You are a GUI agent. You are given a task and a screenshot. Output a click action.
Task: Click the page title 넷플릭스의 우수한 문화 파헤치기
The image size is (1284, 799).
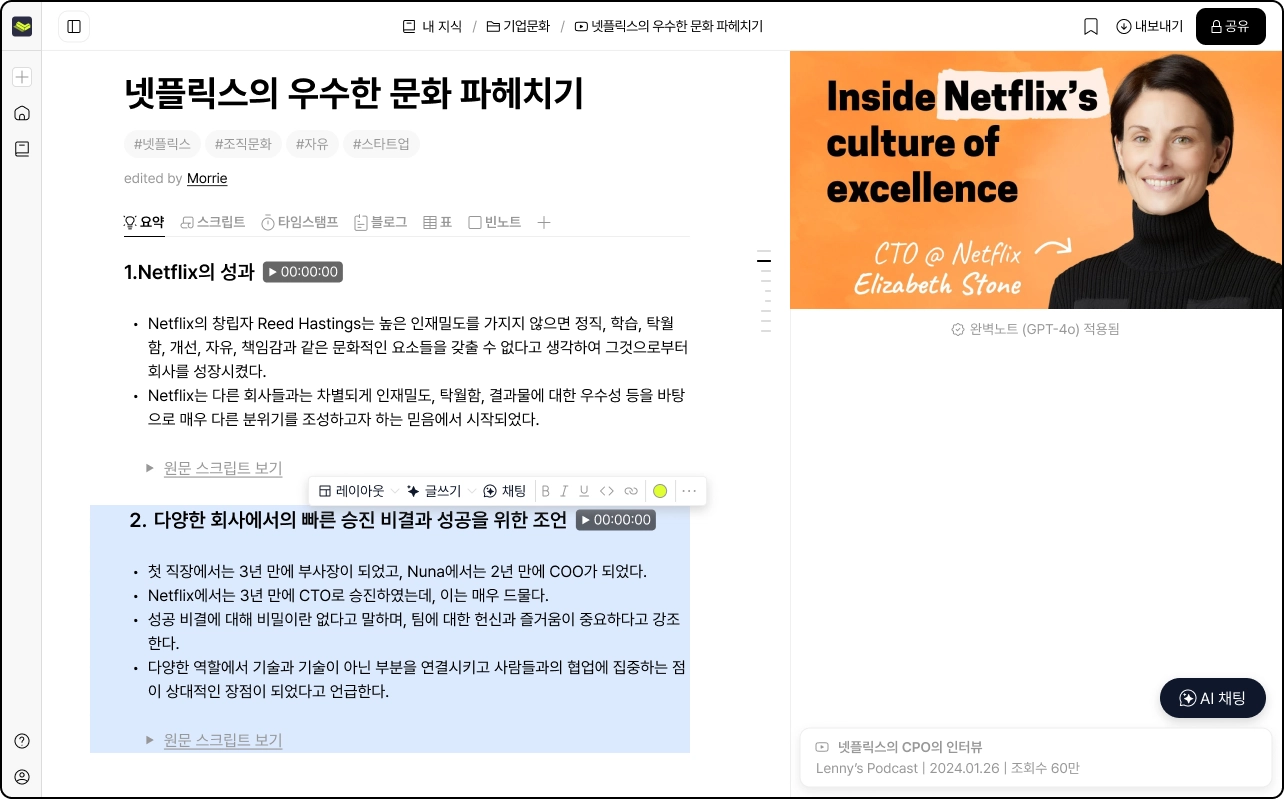tap(353, 94)
